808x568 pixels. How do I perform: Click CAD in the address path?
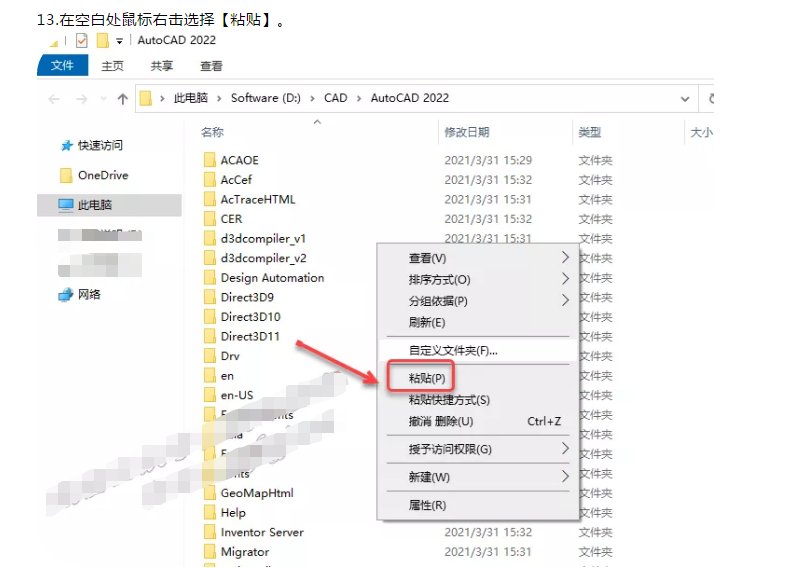(335, 98)
